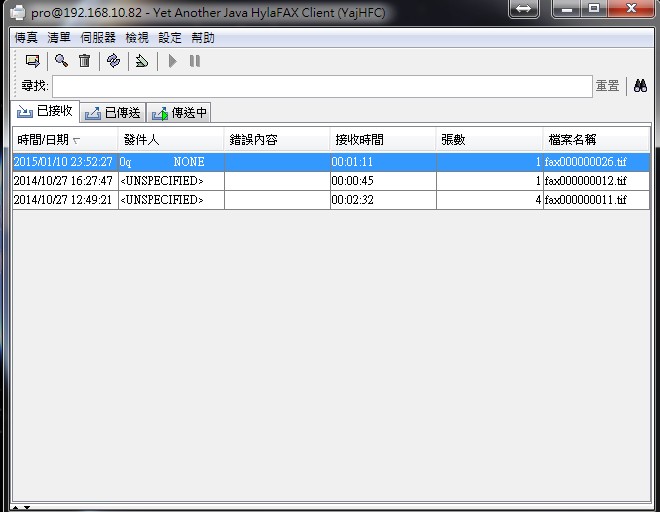The image size is (660, 512).
Task: Switch to the 已傳送 tab
Action: (x=113, y=112)
